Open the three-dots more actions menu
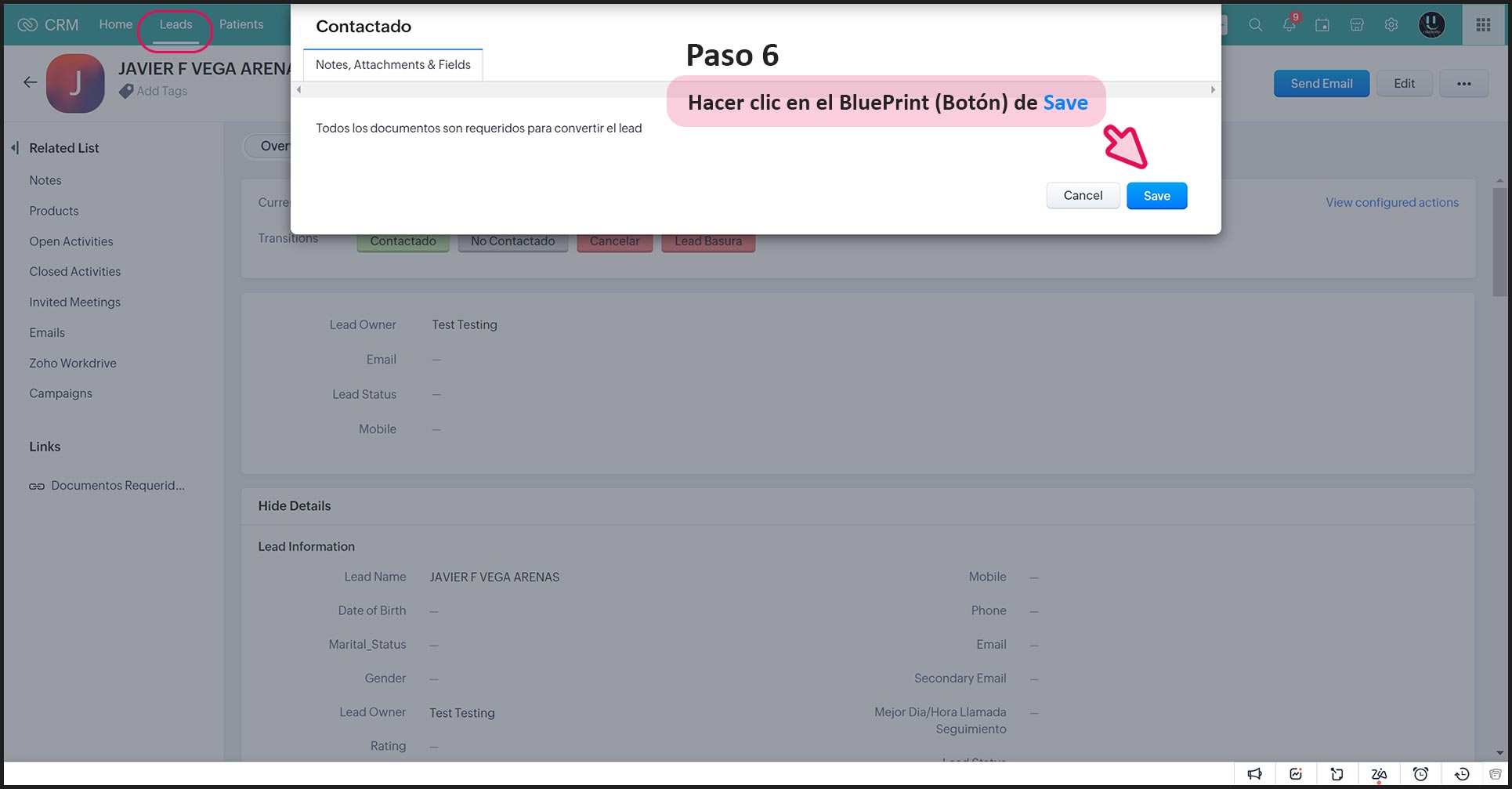 1463,84
